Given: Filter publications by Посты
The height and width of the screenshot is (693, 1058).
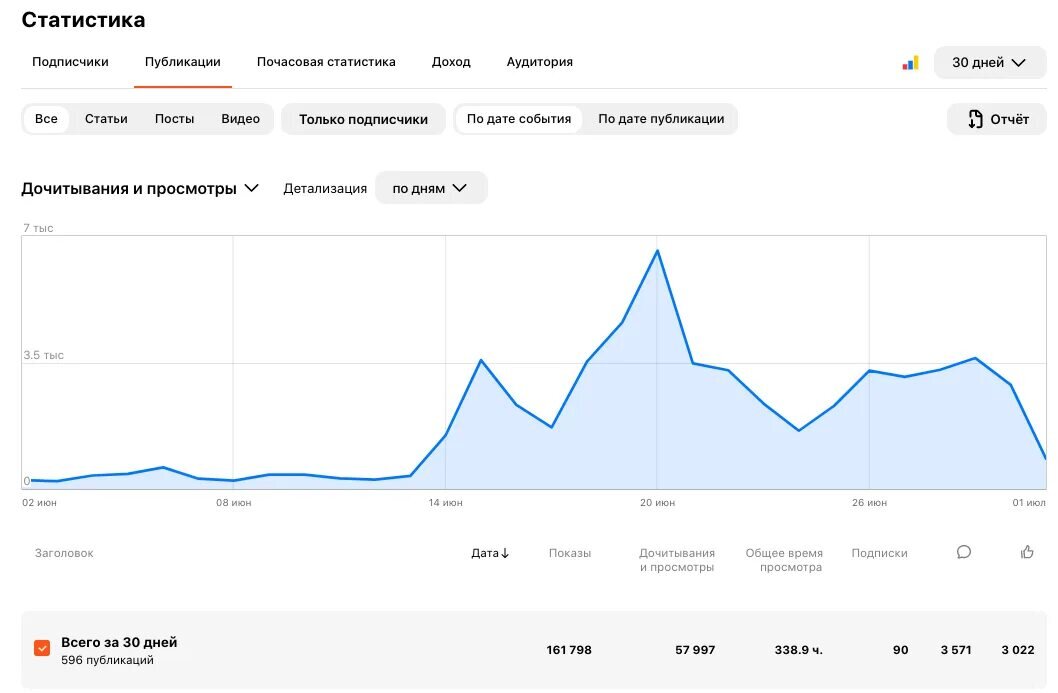Looking at the screenshot, I should pyautogui.click(x=174, y=119).
